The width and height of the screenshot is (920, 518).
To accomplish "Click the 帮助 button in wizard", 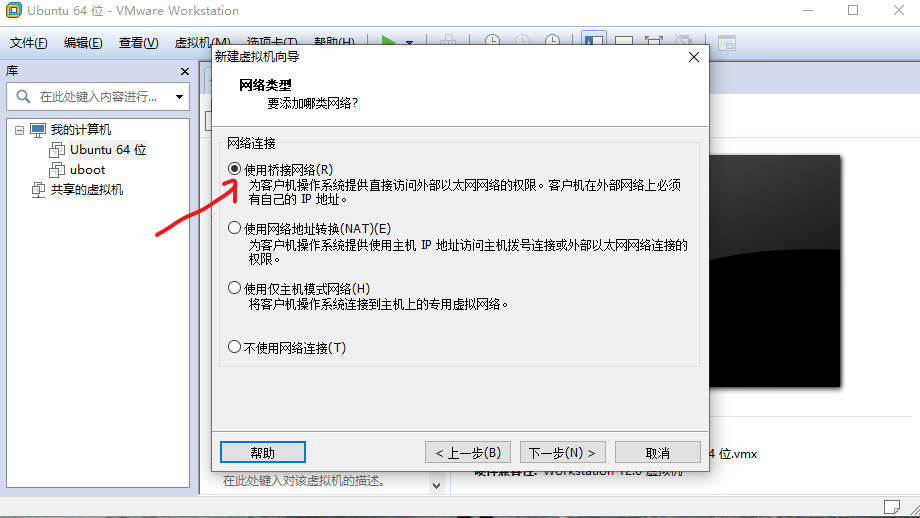I will click(x=263, y=452).
